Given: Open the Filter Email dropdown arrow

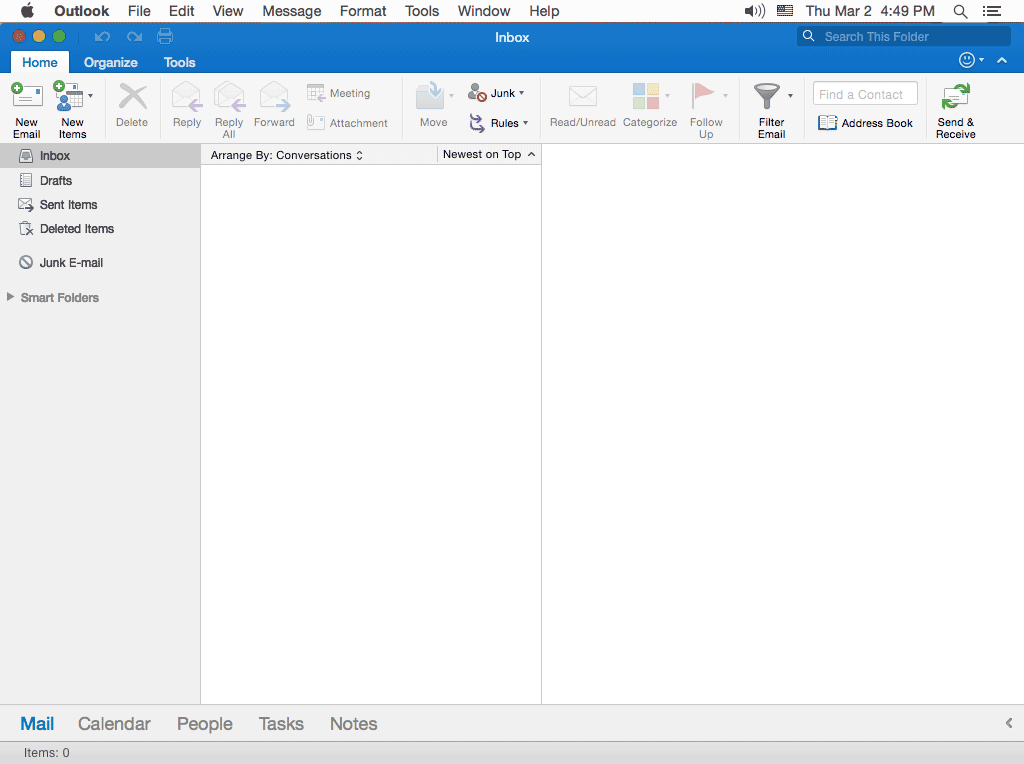Looking at the screenshot, I should [x=790, y=96].
